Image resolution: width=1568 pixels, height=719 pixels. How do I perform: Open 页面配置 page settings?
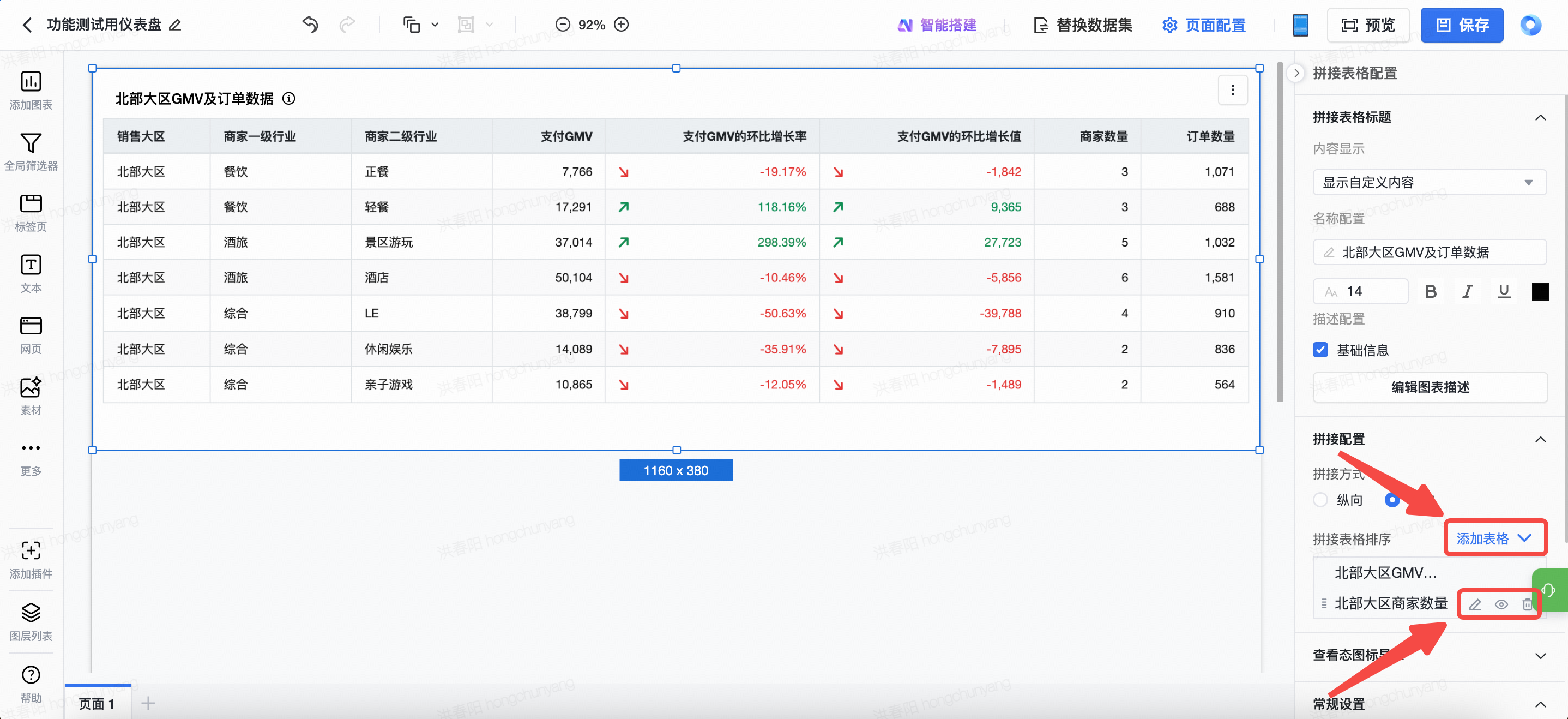point(1203,25)
